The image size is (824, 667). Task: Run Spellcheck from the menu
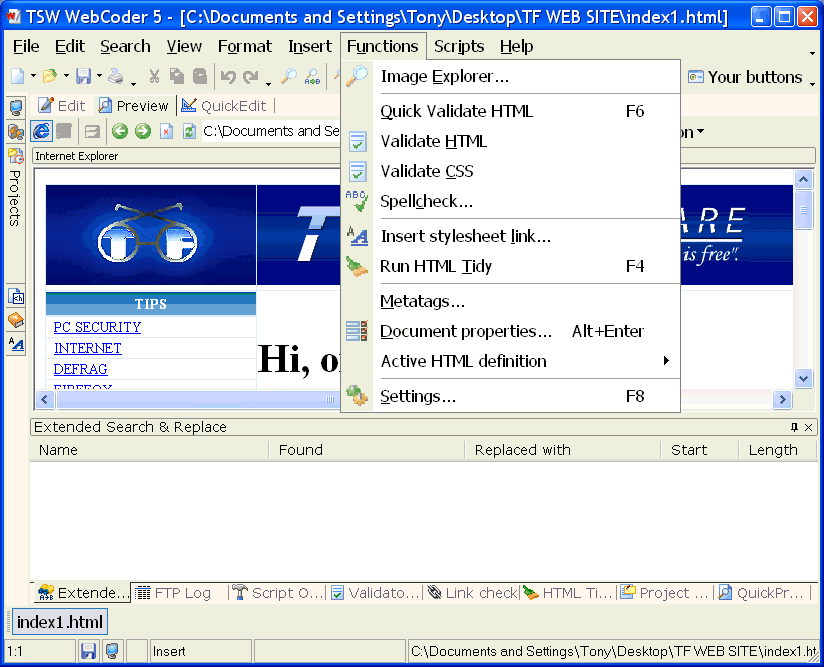[x=511, y=201]
